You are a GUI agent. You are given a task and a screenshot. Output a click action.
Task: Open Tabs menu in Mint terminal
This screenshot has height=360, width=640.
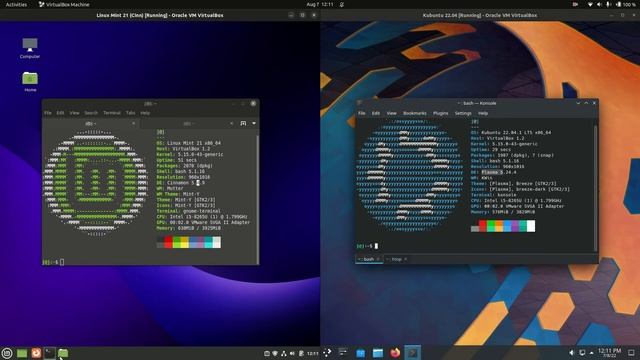coord(130,113)
